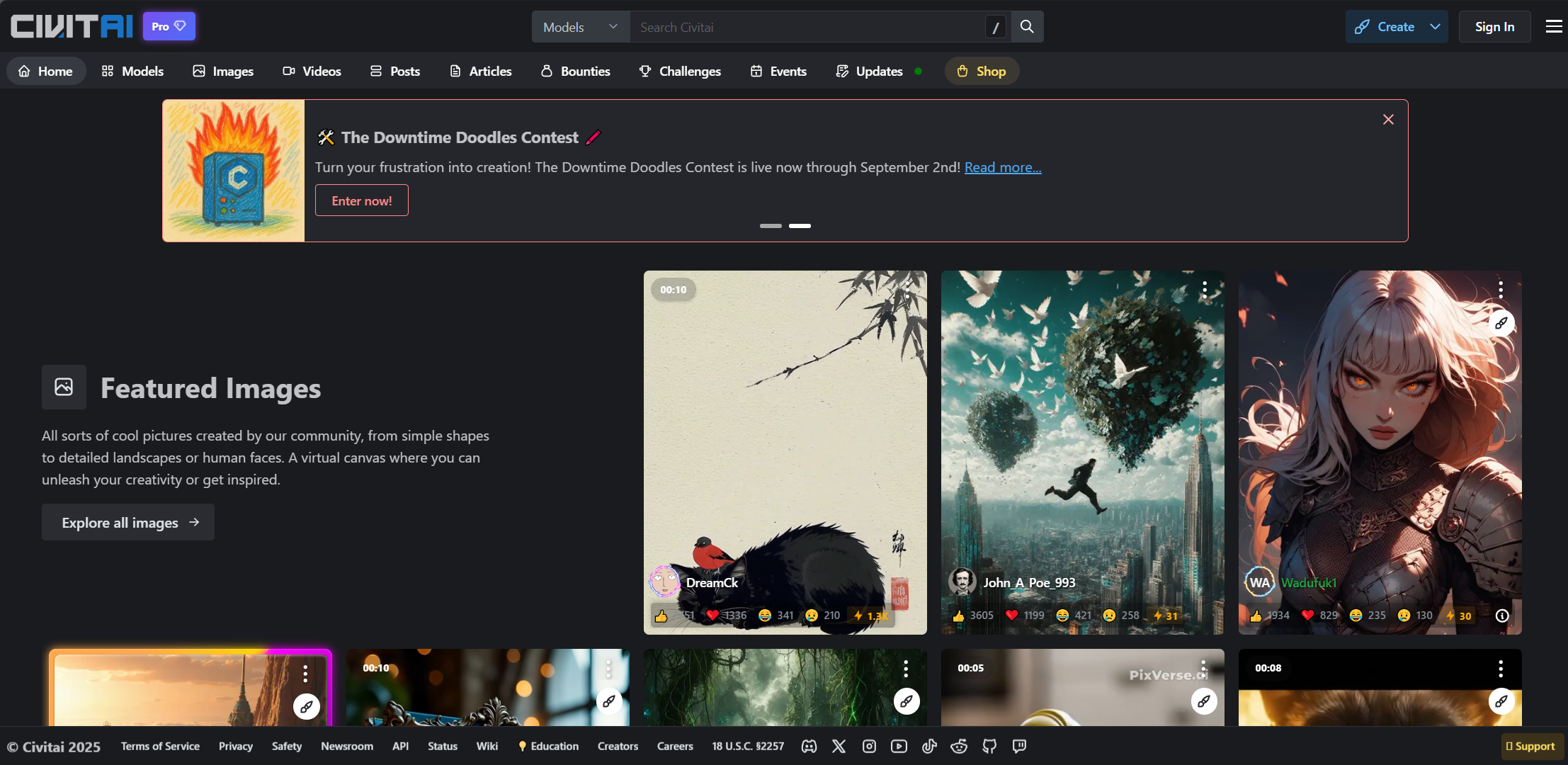This screenshot has width=1568, height=765.
Task: Click the search magnifier button
Action: (1027, 27)
